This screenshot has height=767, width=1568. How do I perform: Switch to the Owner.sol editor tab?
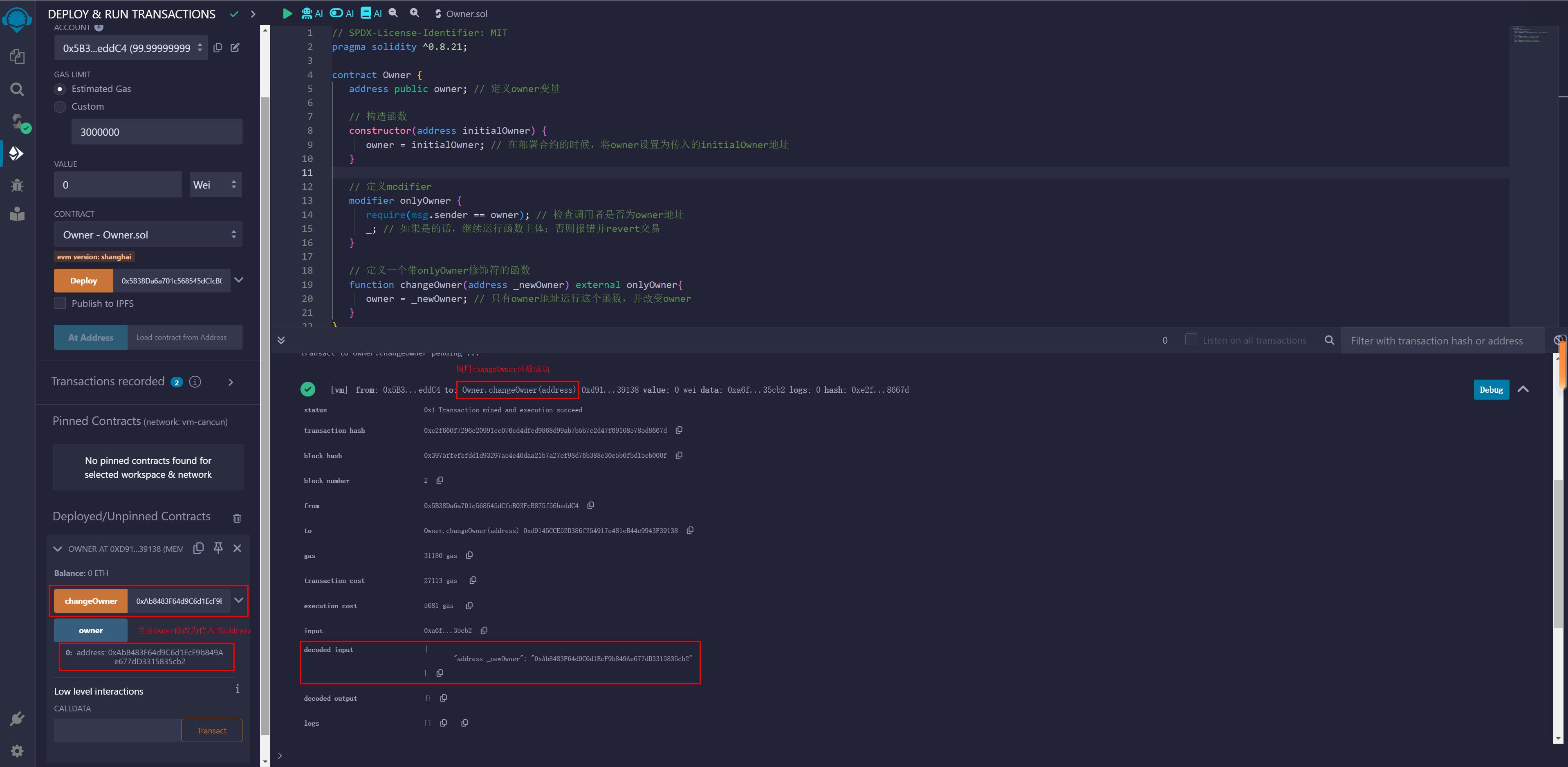[466, 13]
